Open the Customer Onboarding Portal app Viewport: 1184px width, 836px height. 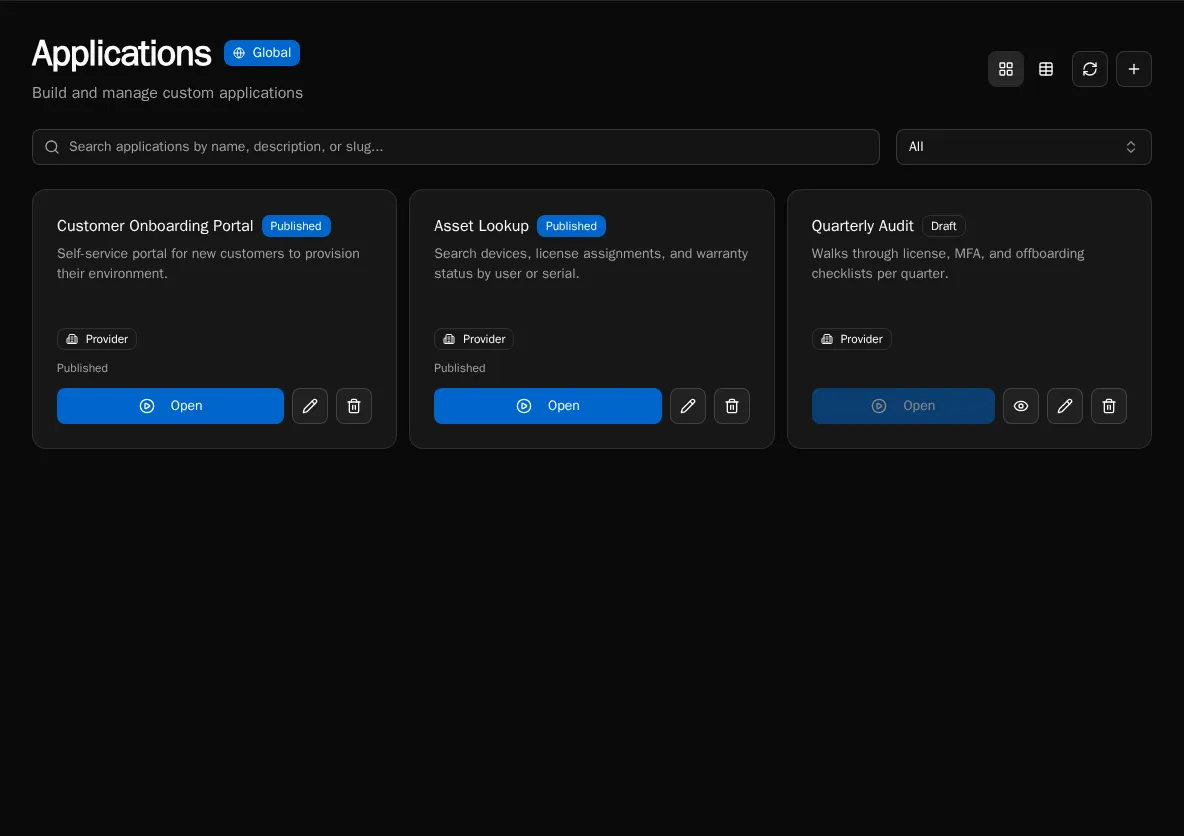pos(170,406)
